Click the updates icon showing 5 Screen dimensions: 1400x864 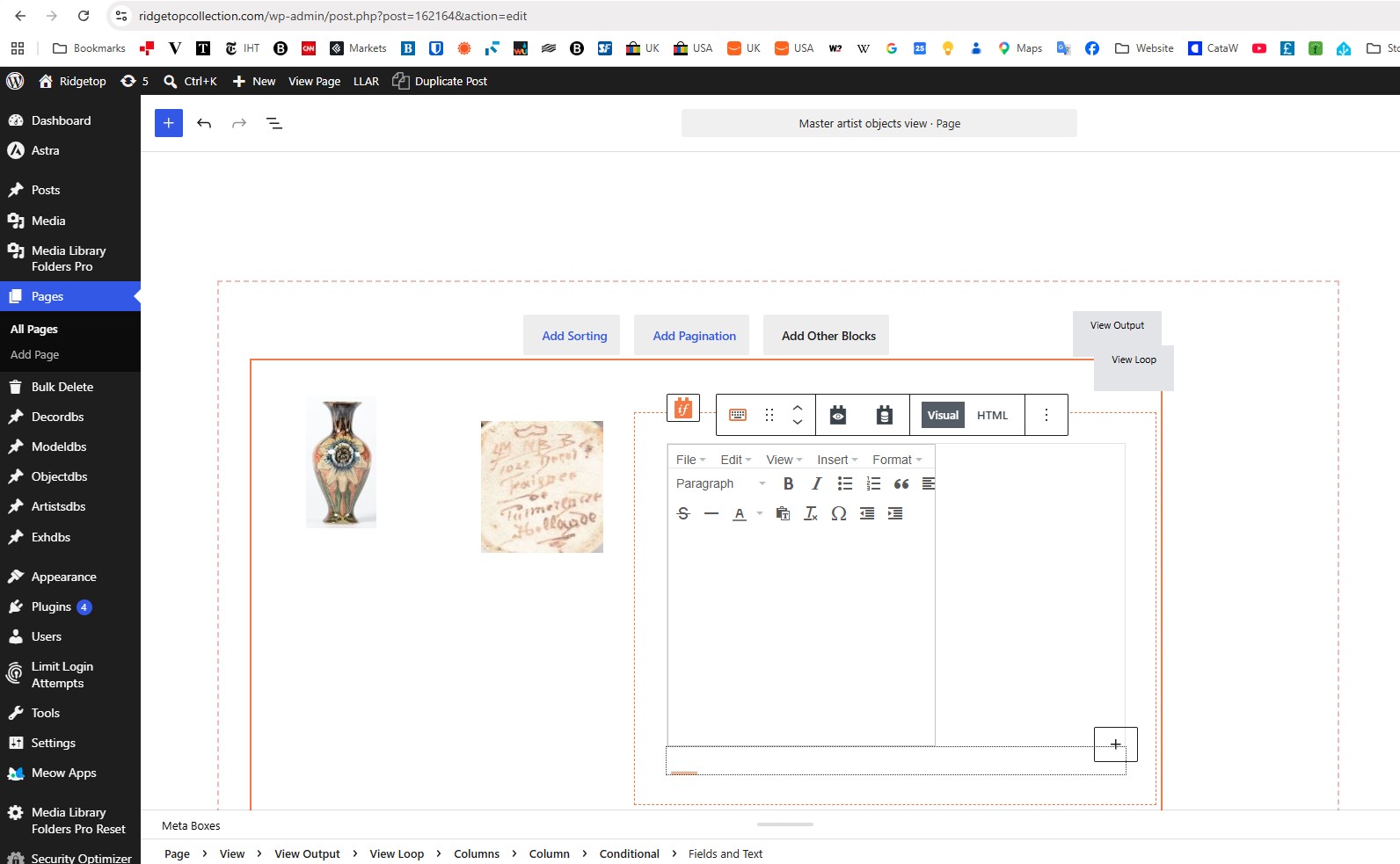(x=135, y=81)
